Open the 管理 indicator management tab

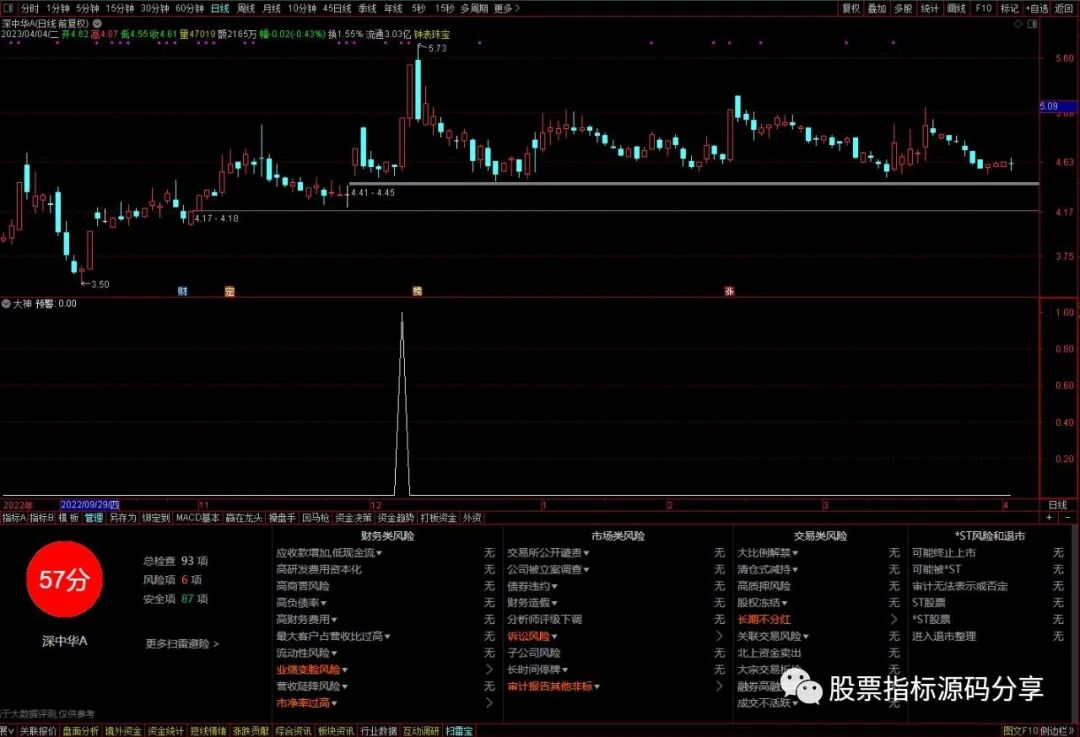[94, 517]
